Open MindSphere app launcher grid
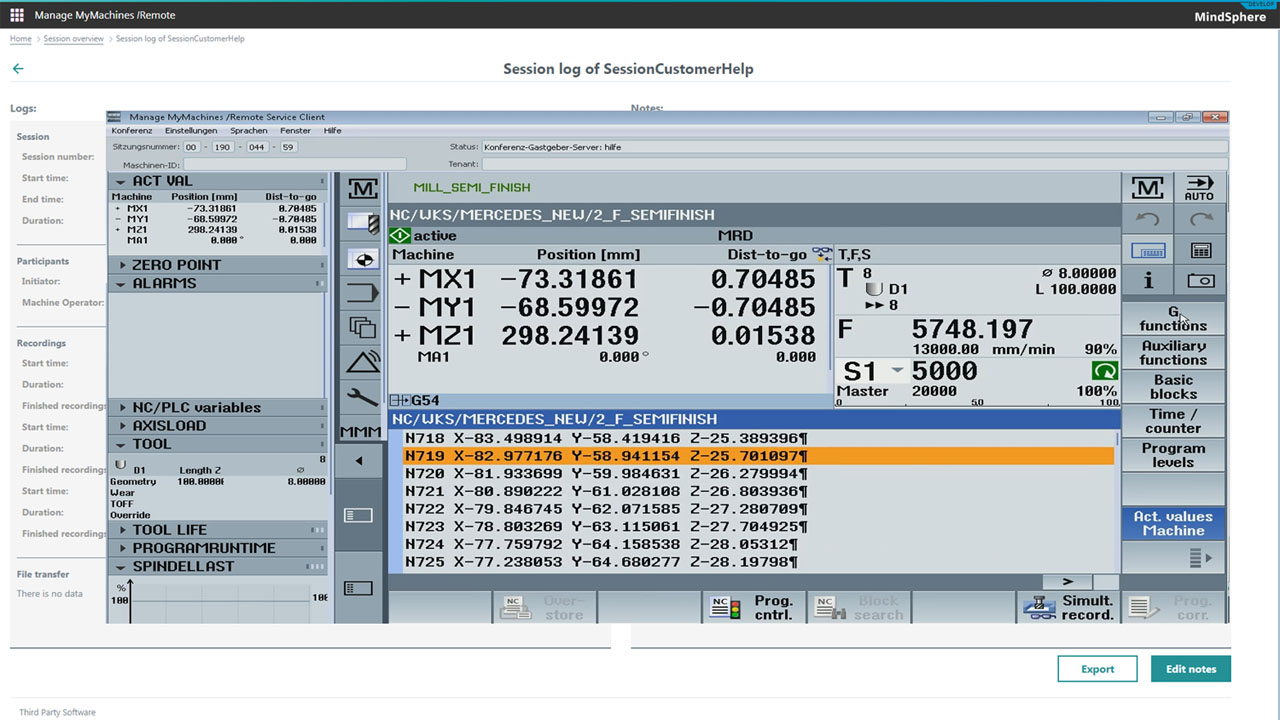 click(17, 16)
